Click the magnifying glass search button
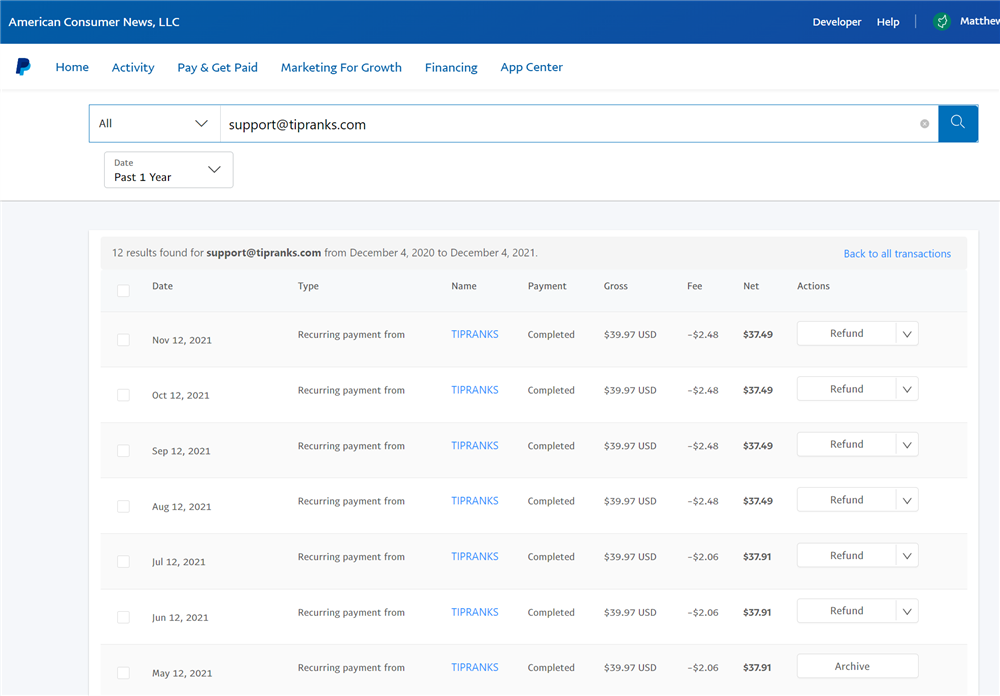The image size is (1000, 696). tap(957, 123)
